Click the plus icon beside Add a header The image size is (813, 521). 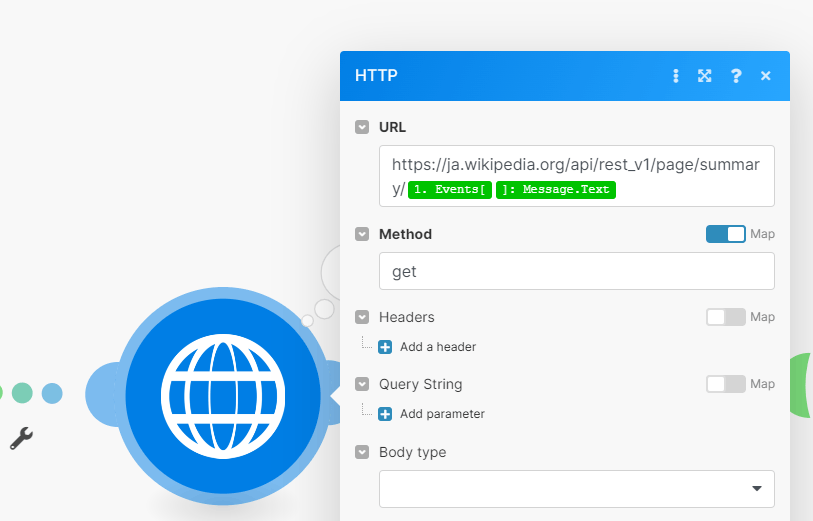click(385, 347)
